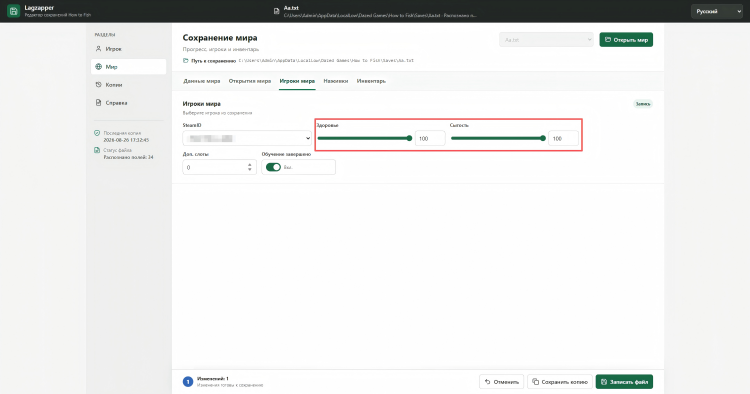Adjust the Сытость satiety slider
The height and width of the screenshot is (394, 750).
pos(497,138)
